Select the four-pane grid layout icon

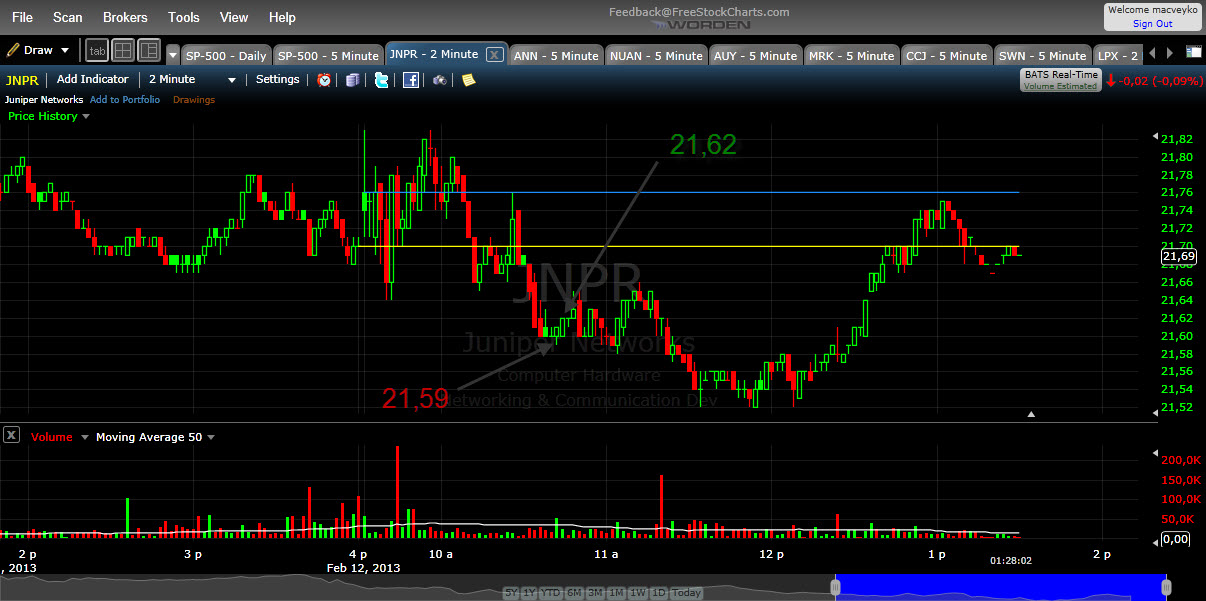[x=123, y=50]
